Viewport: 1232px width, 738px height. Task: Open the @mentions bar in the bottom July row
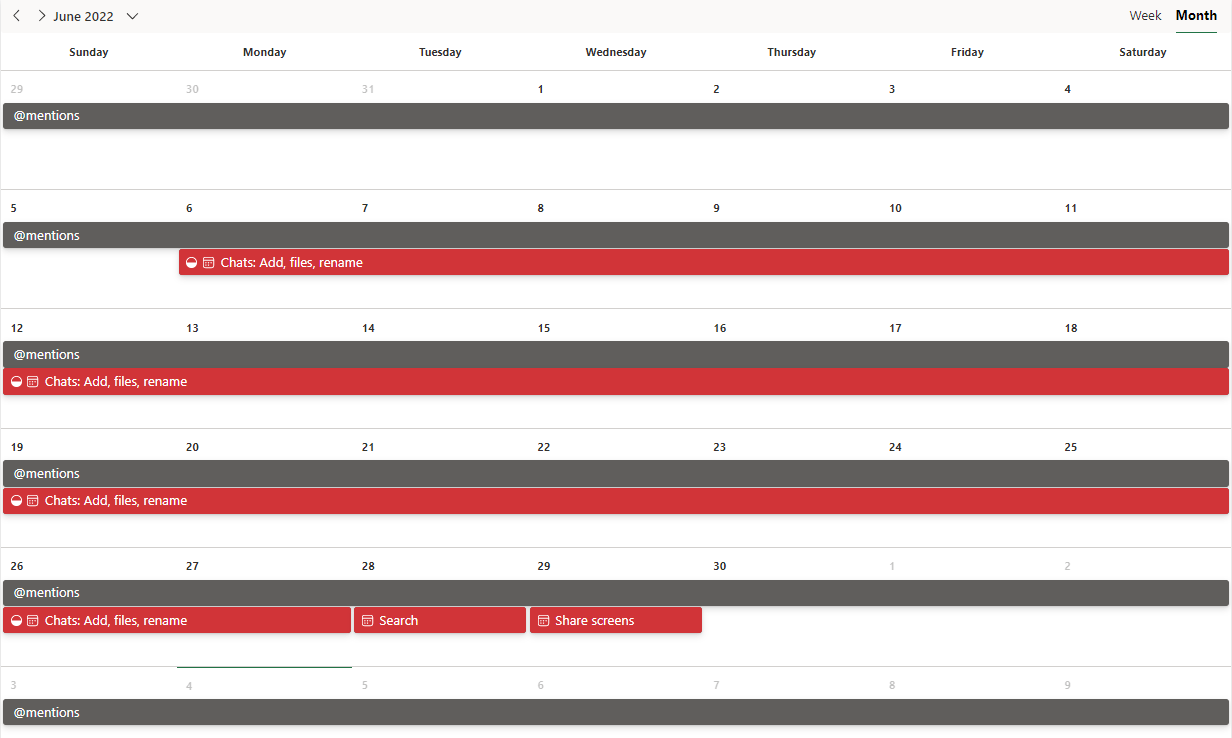[615, 712]
